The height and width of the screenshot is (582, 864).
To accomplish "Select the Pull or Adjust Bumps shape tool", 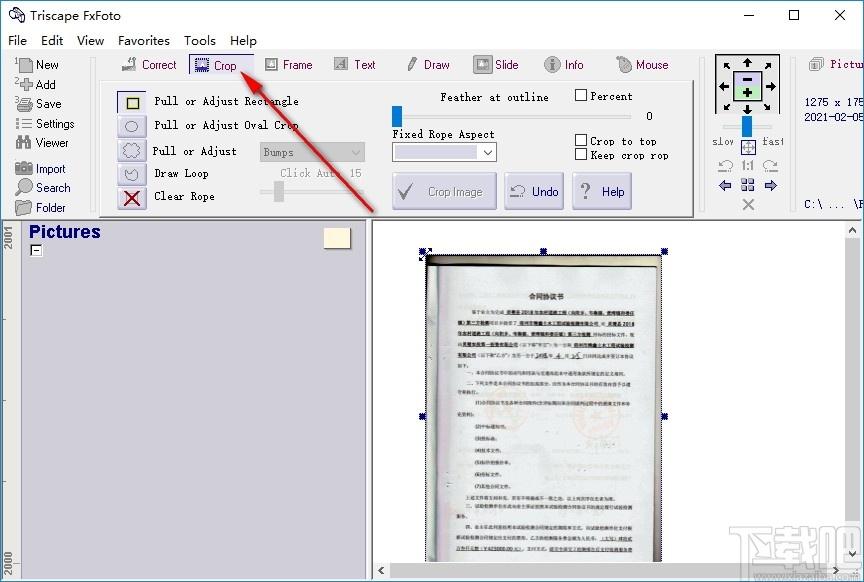I will (132, 150).
